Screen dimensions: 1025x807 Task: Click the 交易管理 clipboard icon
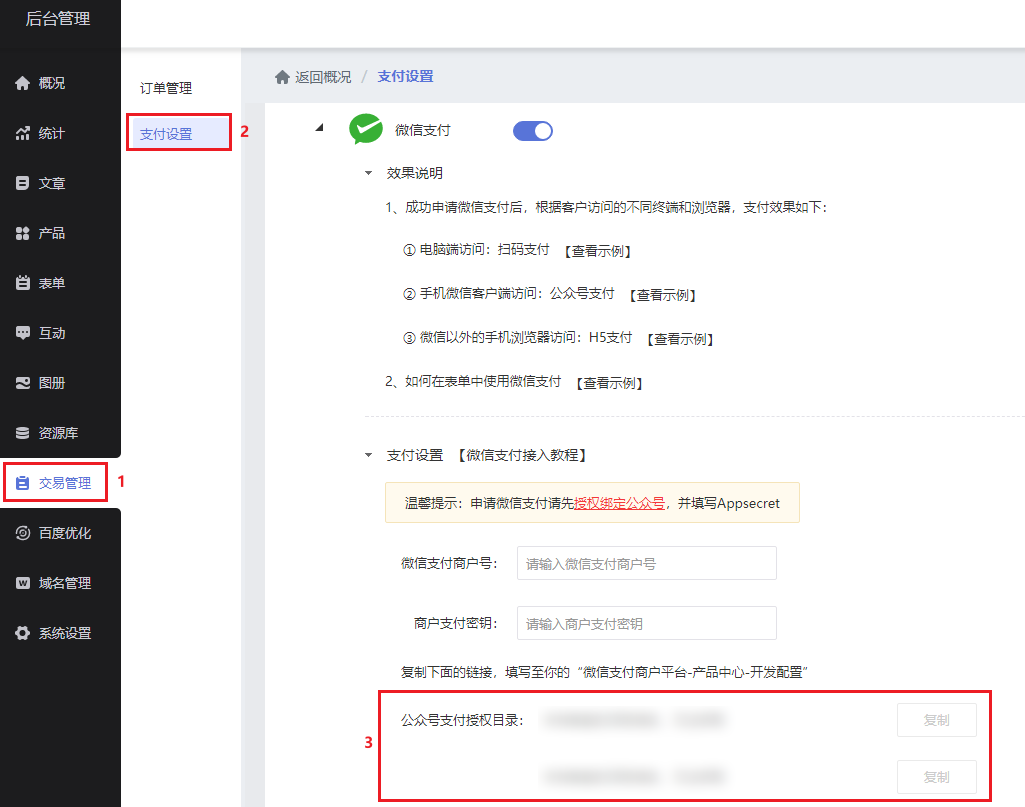tap(23, 483)
